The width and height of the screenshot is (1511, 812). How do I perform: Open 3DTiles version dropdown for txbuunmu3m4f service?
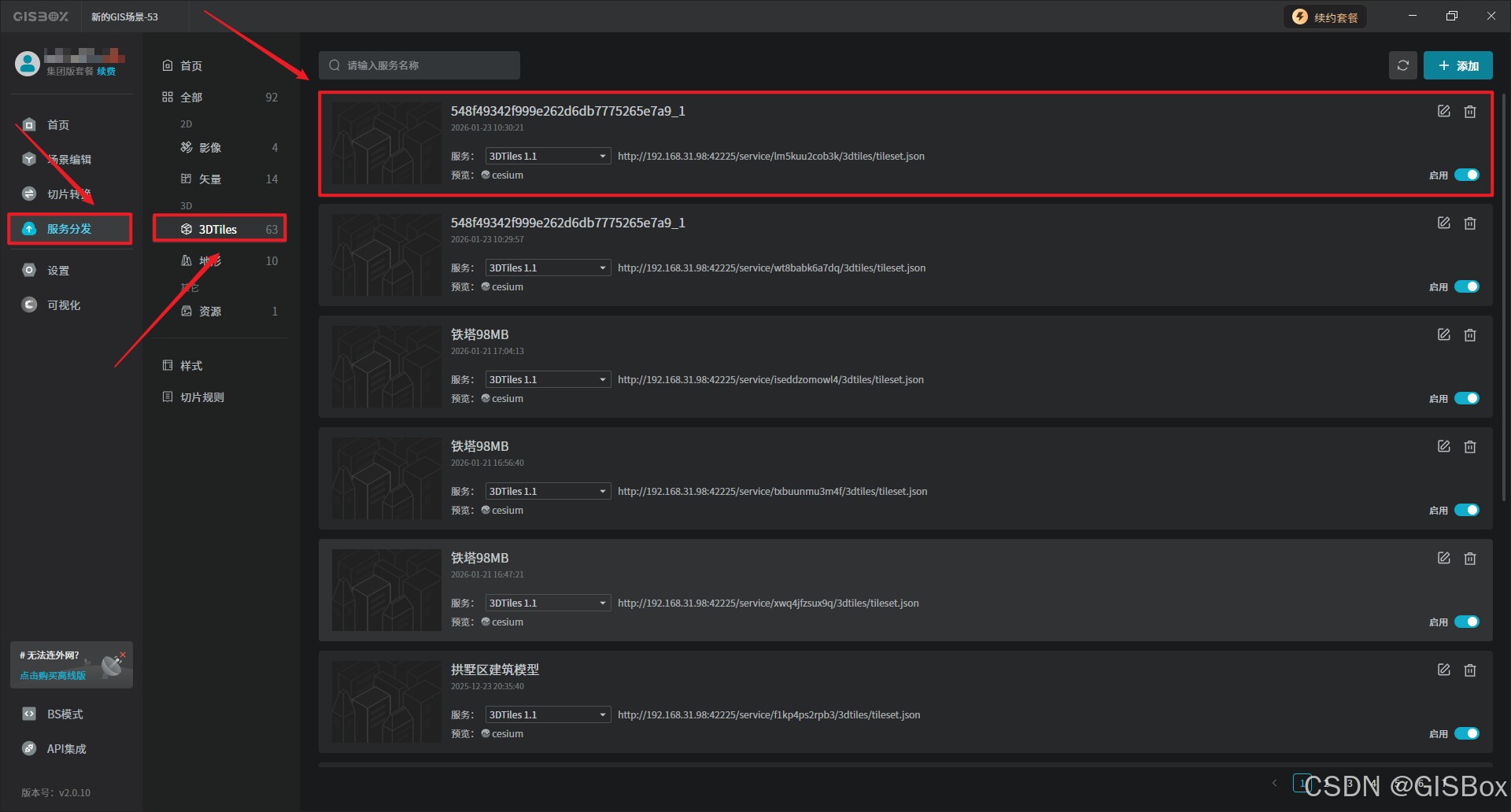pyautogui.click(x=548, y=491)
